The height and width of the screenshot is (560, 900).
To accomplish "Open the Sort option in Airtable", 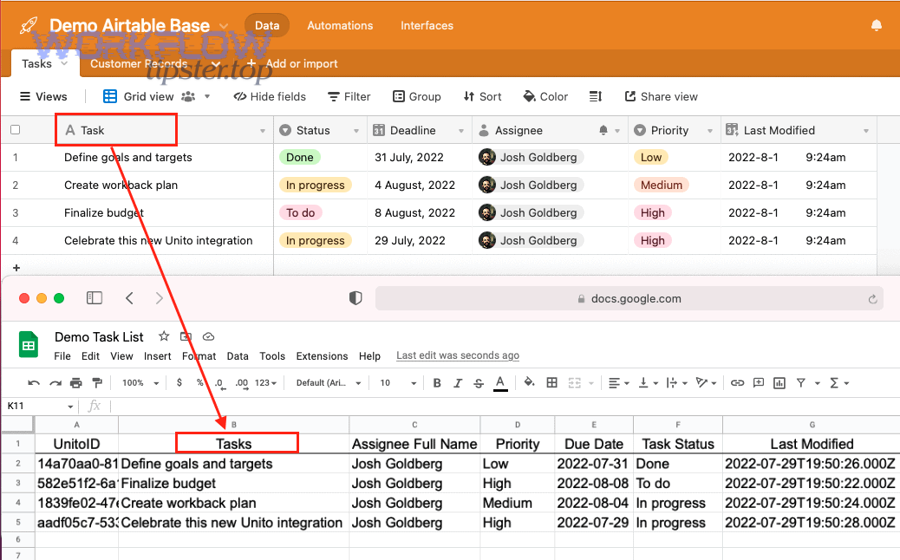I will (483, 96).
